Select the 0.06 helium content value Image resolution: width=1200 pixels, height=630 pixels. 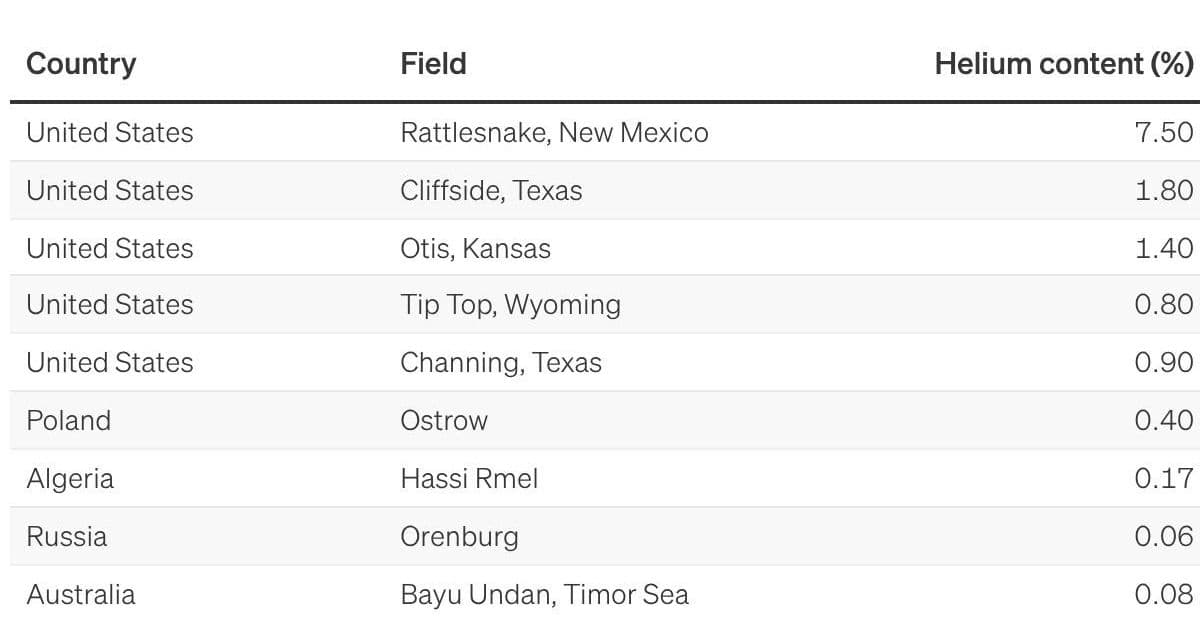point(1163,537)
